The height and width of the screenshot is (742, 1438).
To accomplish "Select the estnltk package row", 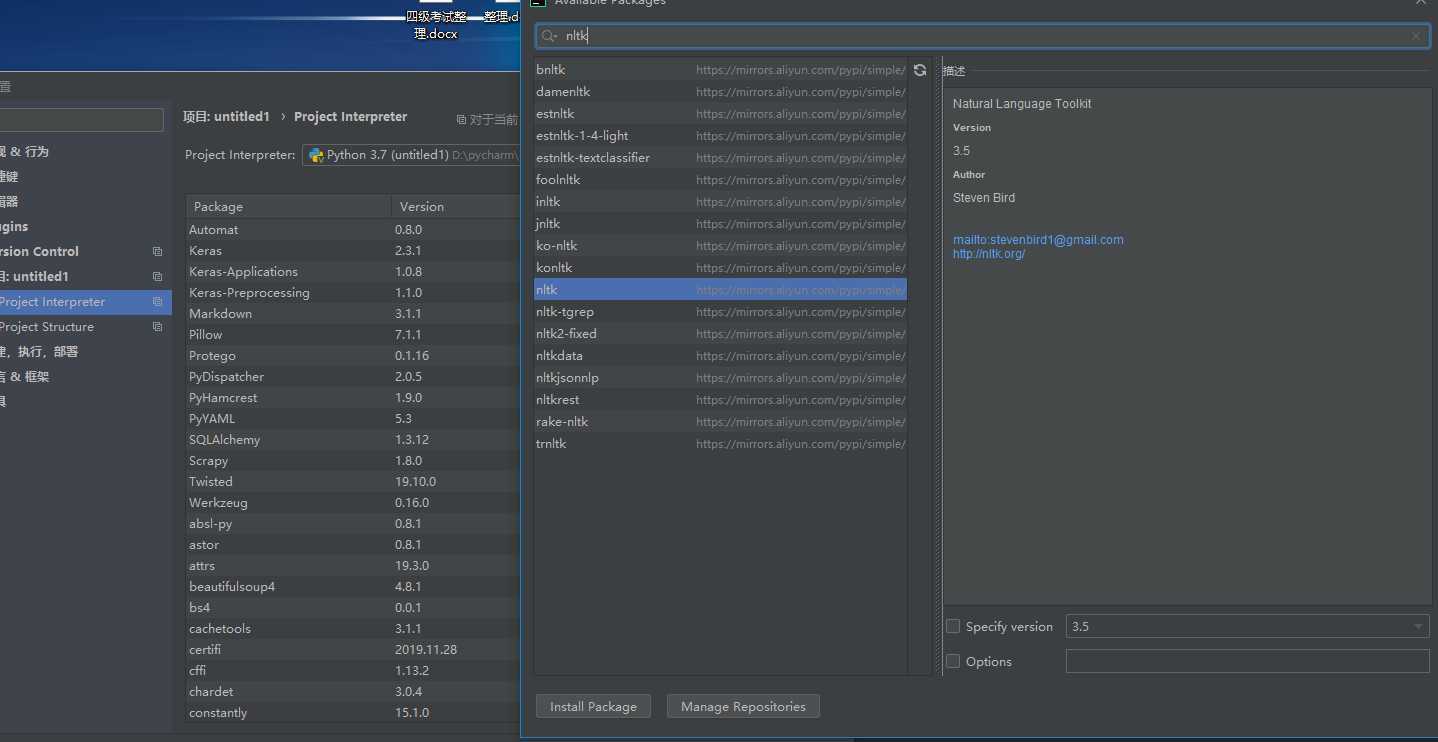I will [x=720, y=114].
